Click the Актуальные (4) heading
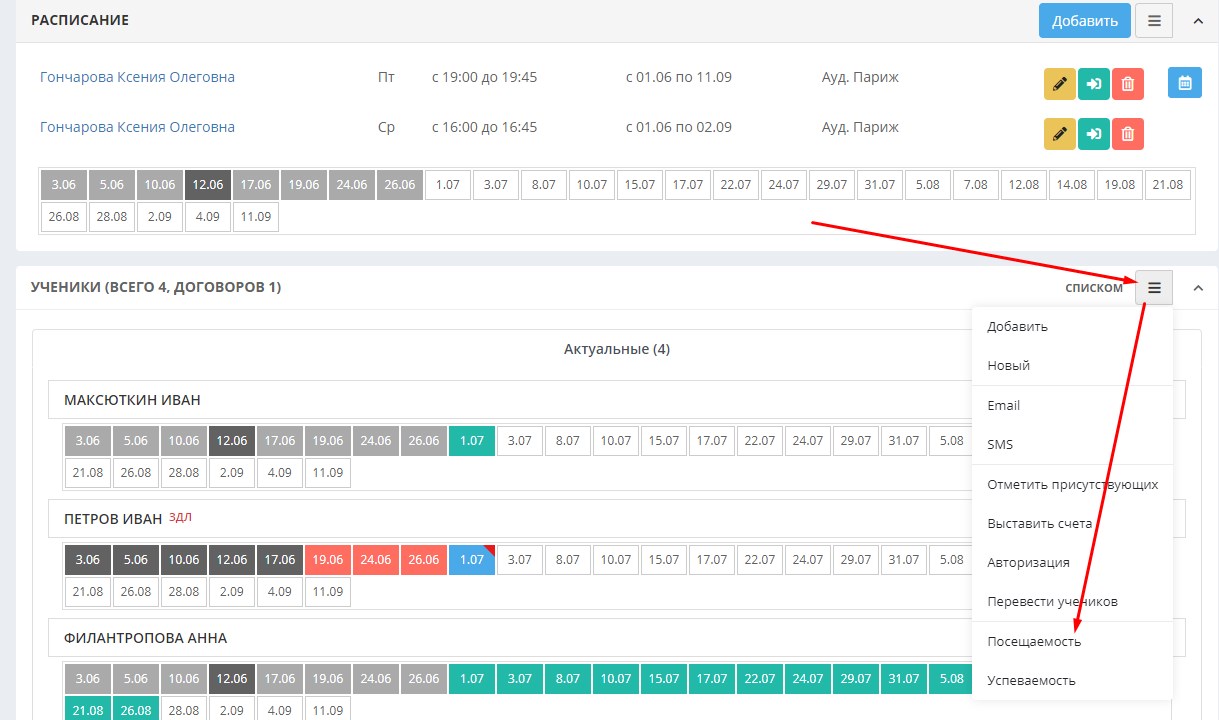This screenshot has width=1219, height=720. 617,350
